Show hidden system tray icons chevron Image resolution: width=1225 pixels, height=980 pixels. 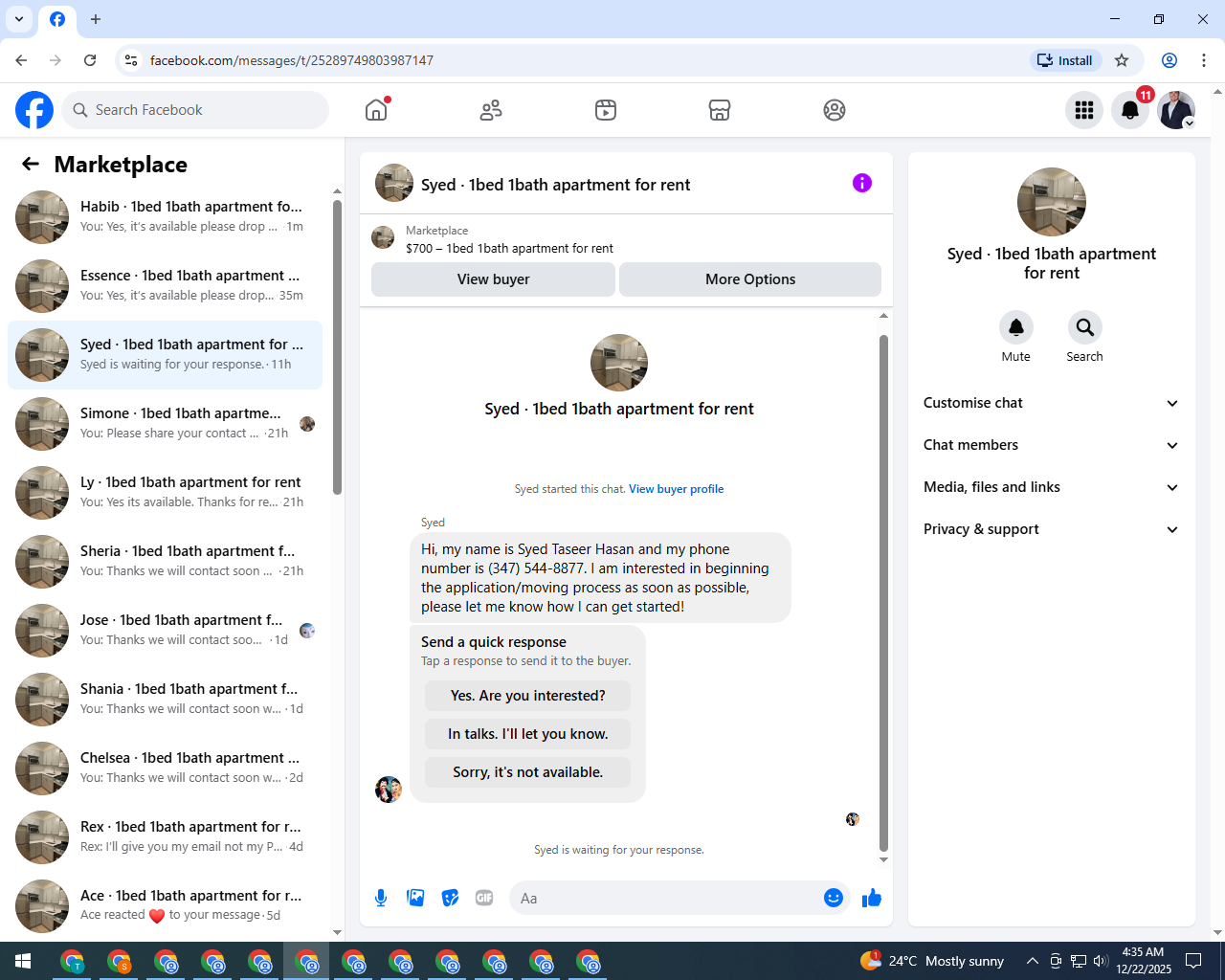(1032, 961)
